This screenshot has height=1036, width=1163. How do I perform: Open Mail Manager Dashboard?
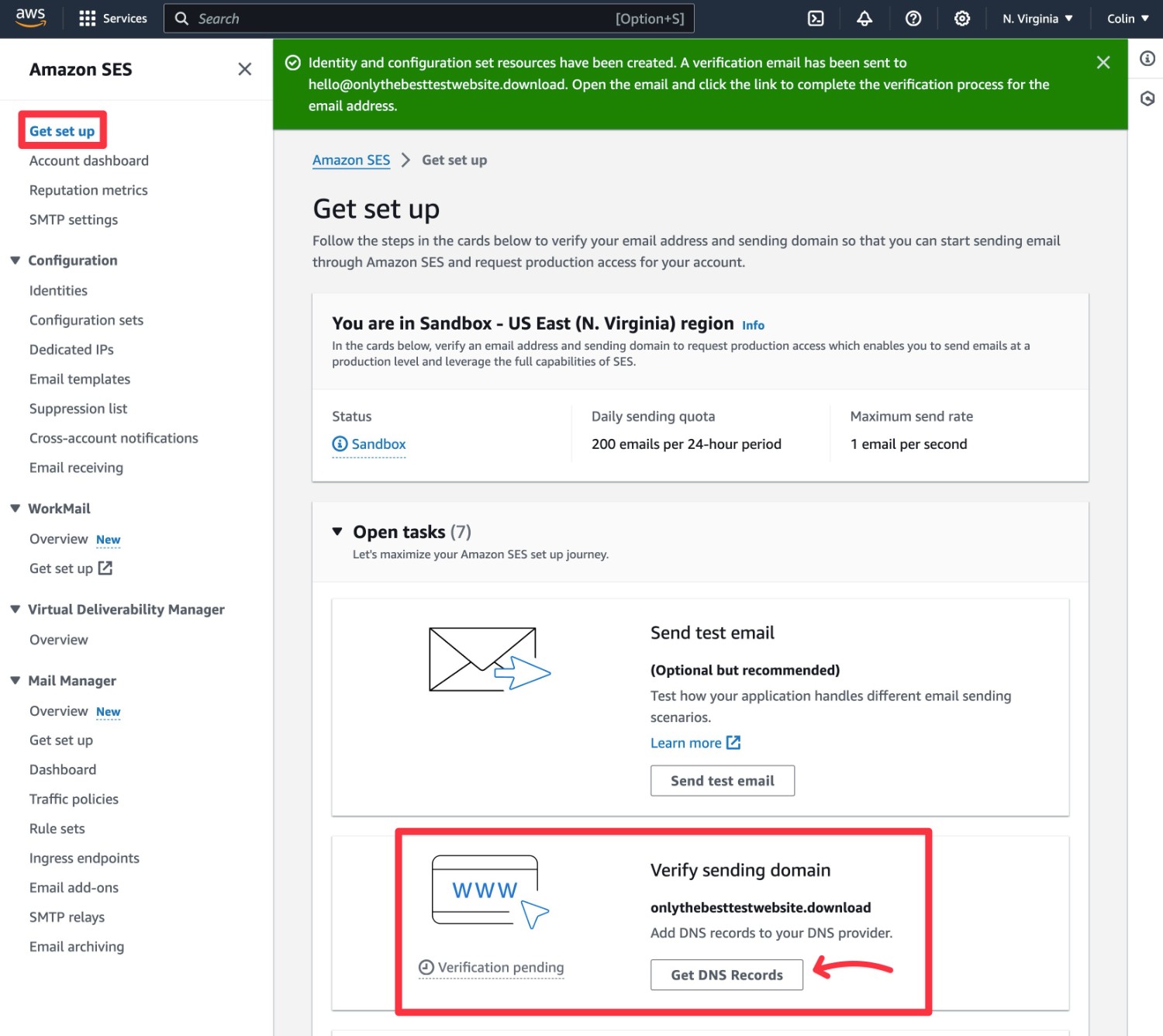point(63,769)
